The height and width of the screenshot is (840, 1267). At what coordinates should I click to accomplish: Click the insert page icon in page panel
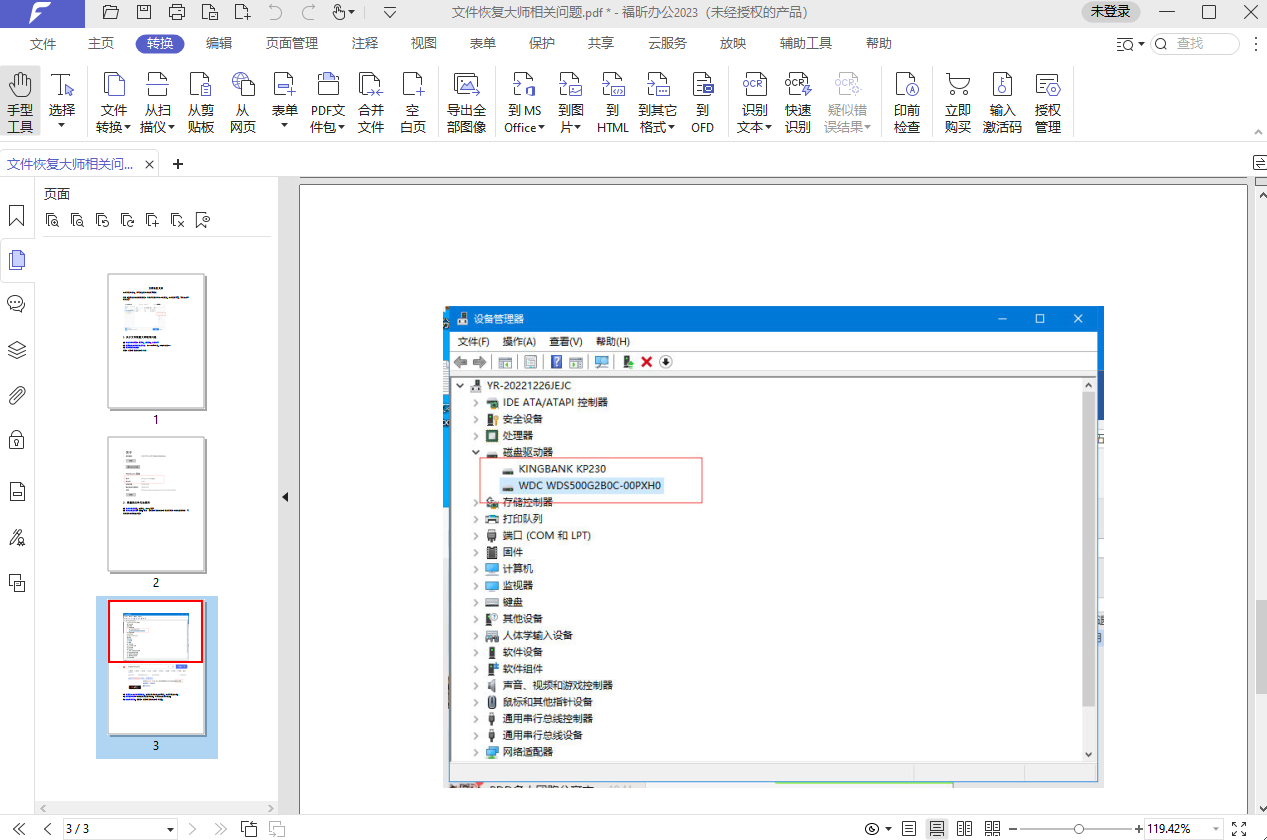coord(152,220)
